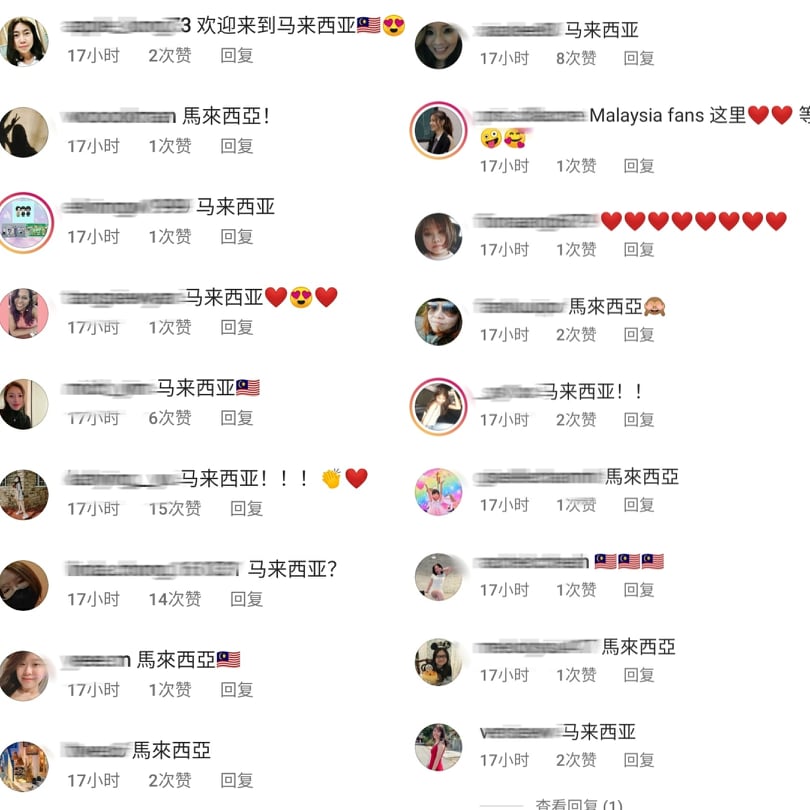This screenshot has height=810, width=810.
Task: Open the story-ring avatar beside Malaysia fans comment
Action: [439, 130]
